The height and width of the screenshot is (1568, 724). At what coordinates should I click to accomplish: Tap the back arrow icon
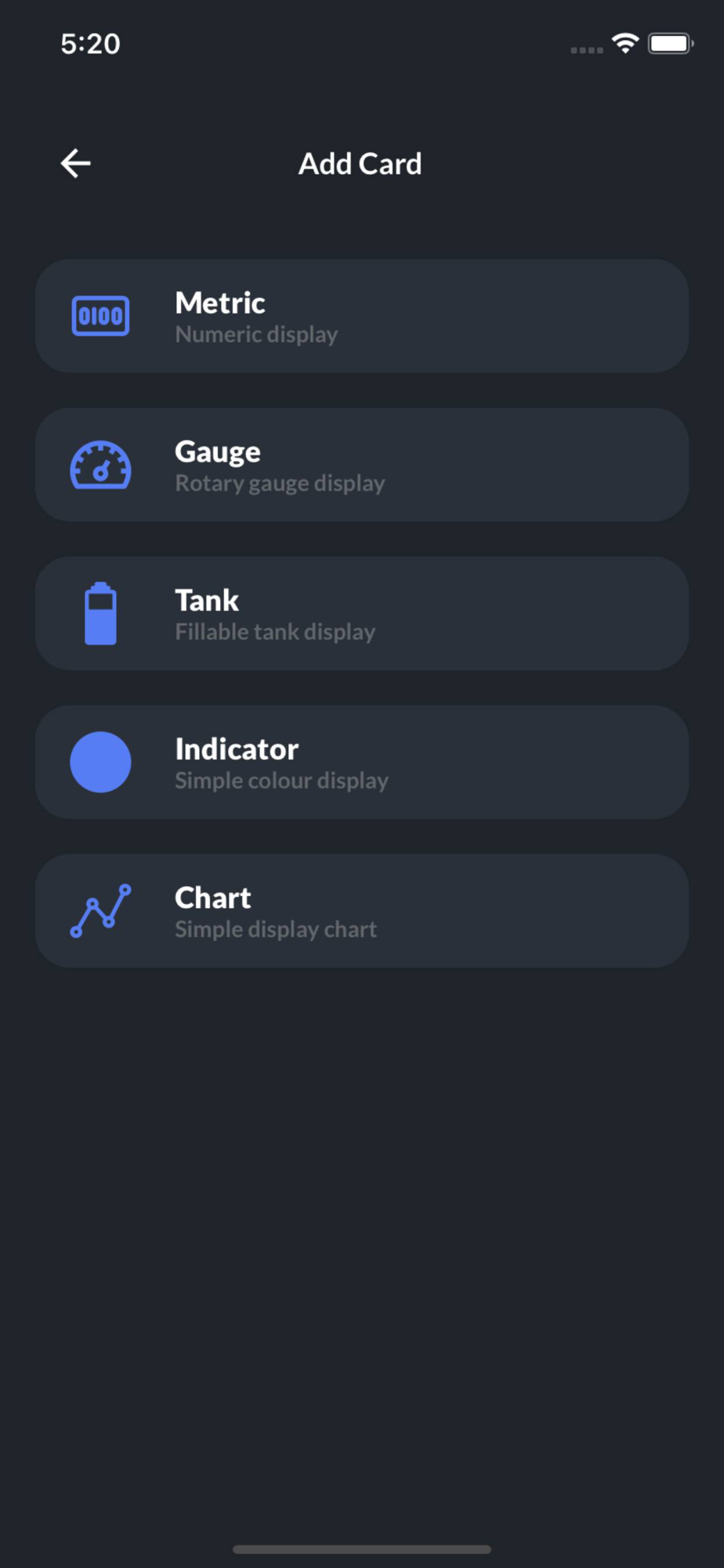pyautogui.click(x=76, y=164)
